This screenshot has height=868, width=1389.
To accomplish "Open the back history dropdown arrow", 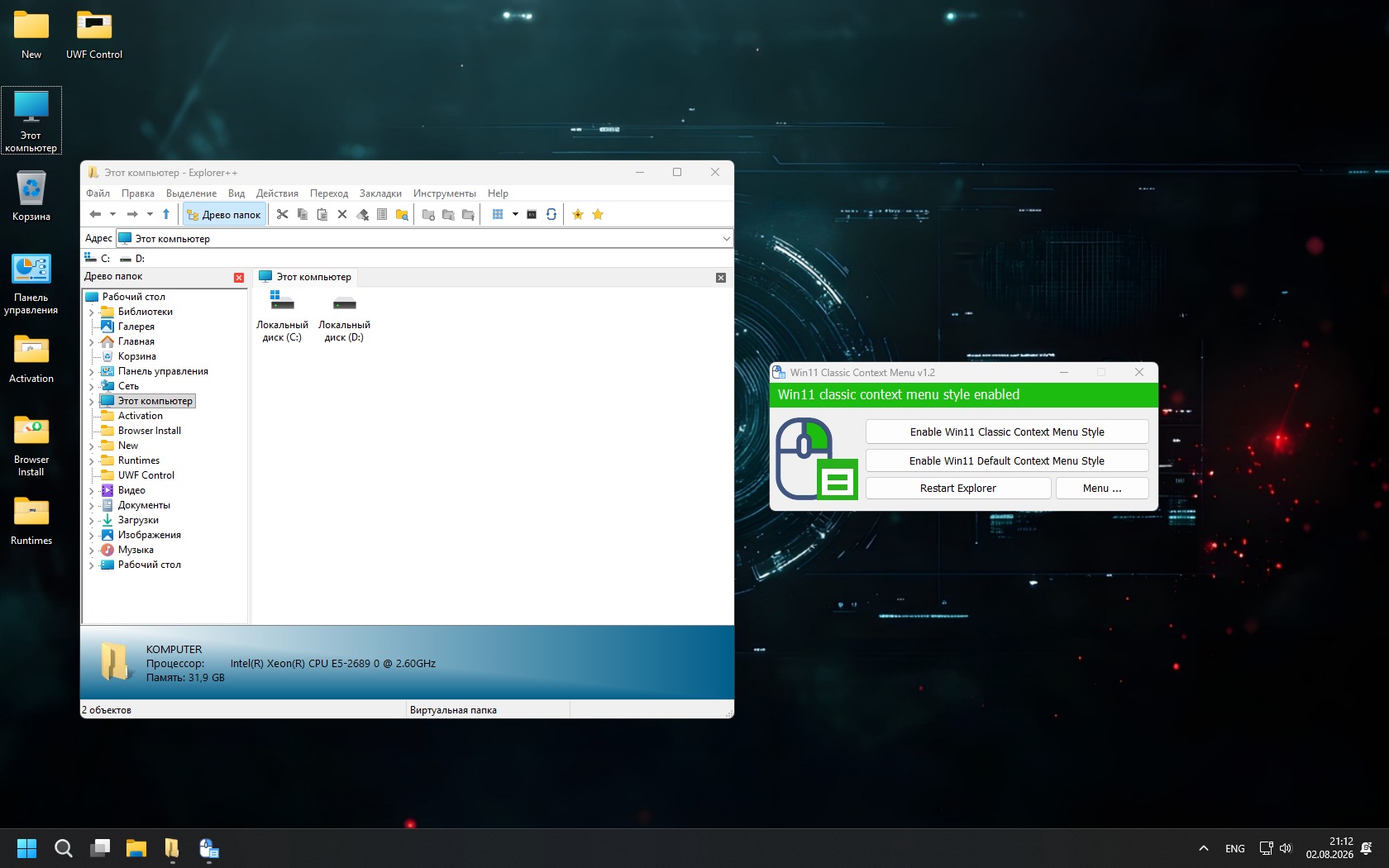I will pos(112,214).
